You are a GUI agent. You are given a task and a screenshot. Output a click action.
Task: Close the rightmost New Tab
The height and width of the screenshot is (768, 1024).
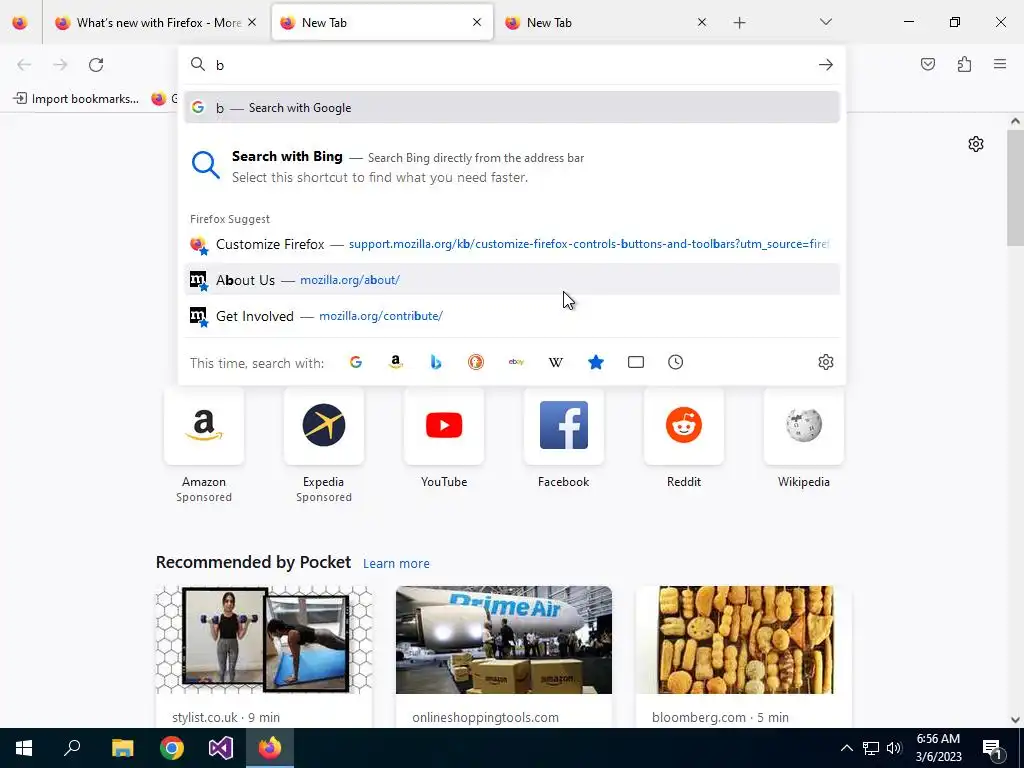[x=702, y=22]
